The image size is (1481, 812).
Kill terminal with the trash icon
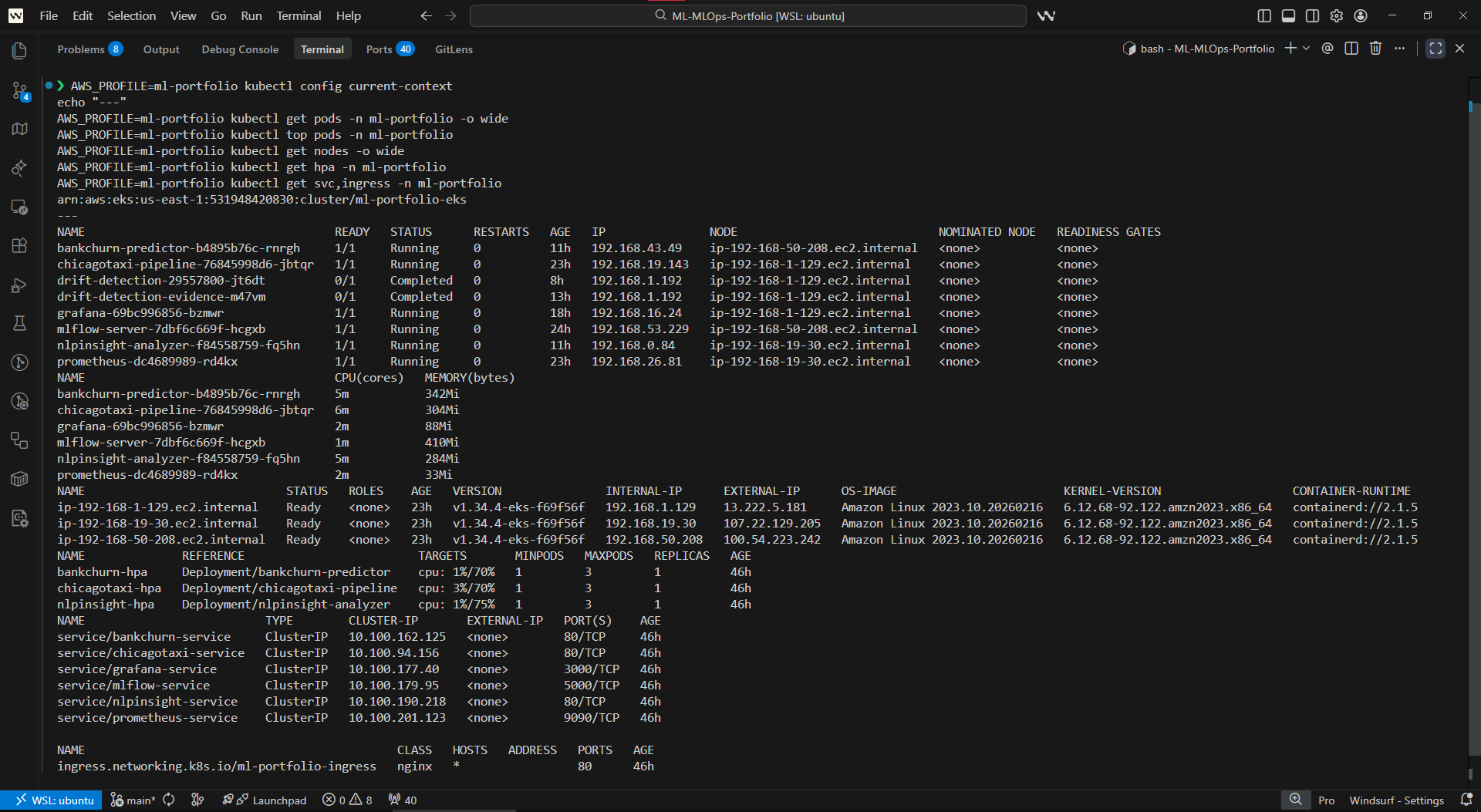1375,49
